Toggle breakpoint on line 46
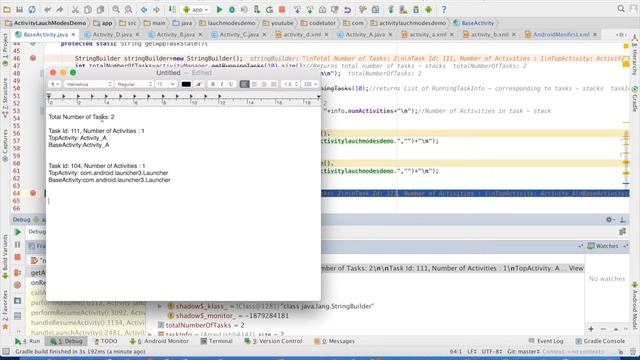This screenshot has height=360, width=640. (x=33, y=58)
